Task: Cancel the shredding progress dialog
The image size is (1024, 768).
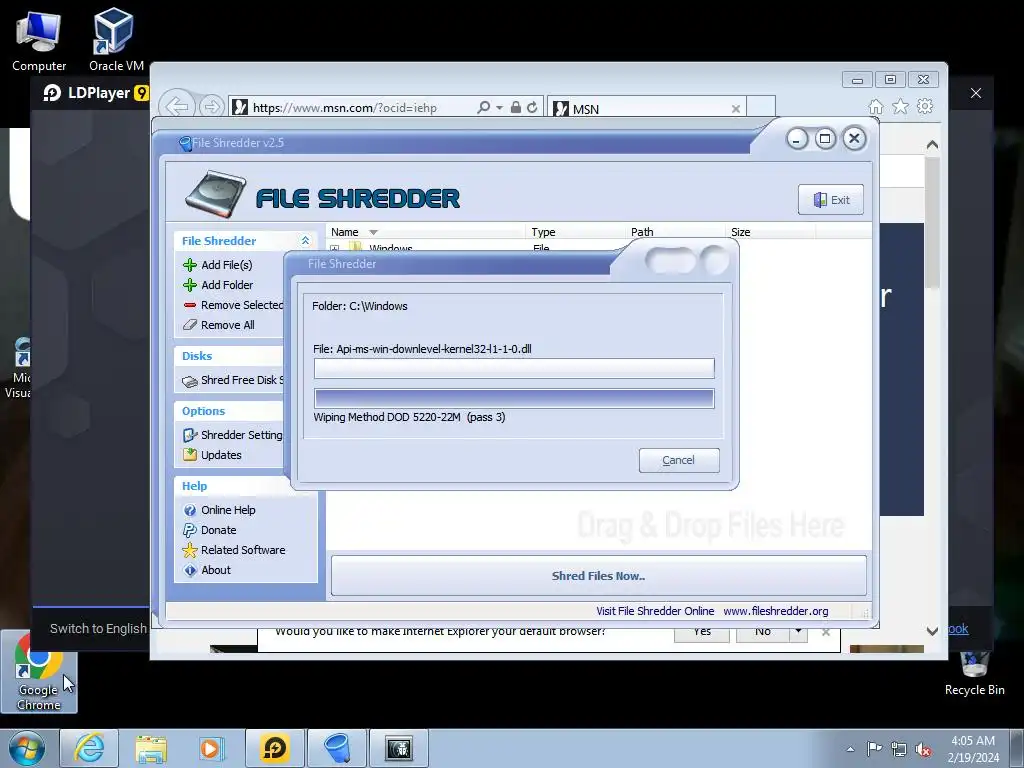Action: click(x=679, y=460)
